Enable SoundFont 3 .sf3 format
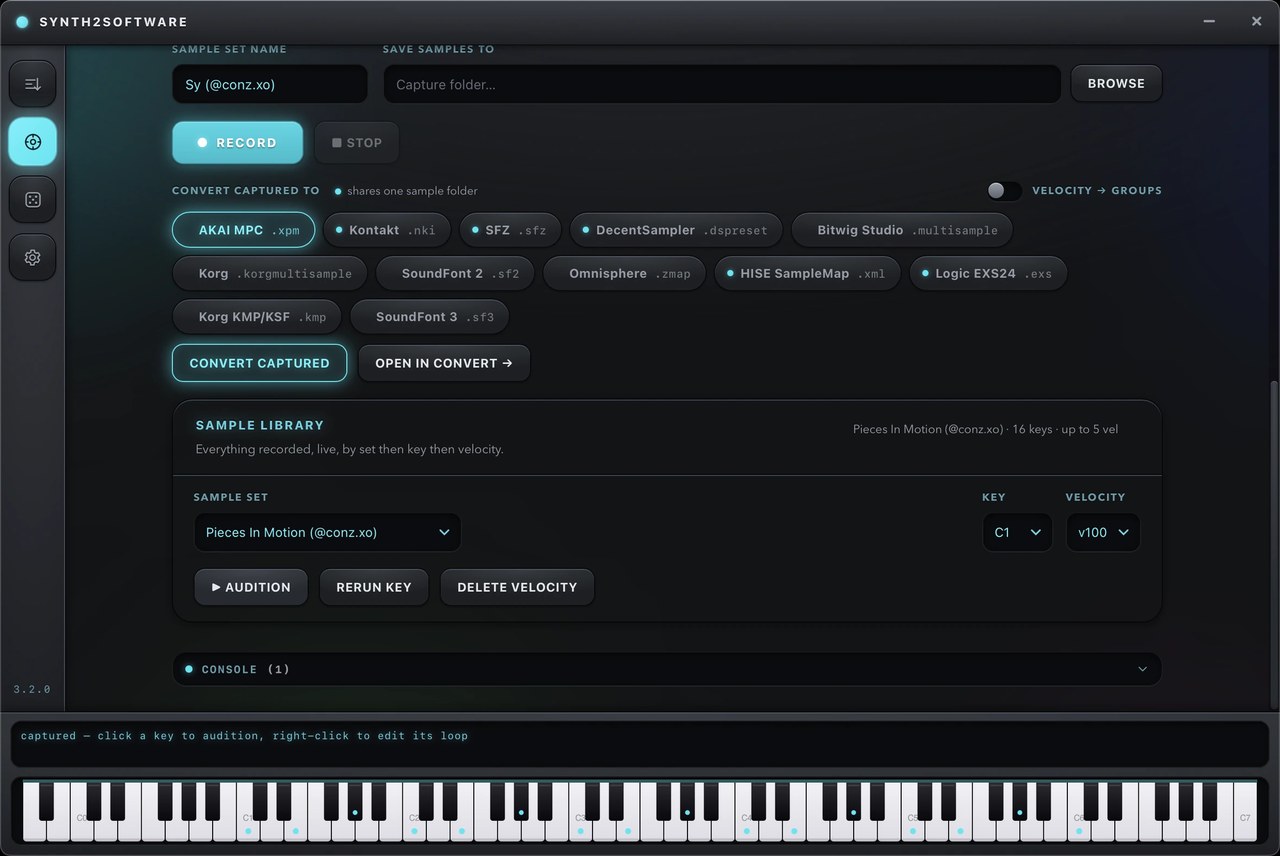Viewport: 1280px width, 856px height. coord(429,317)
